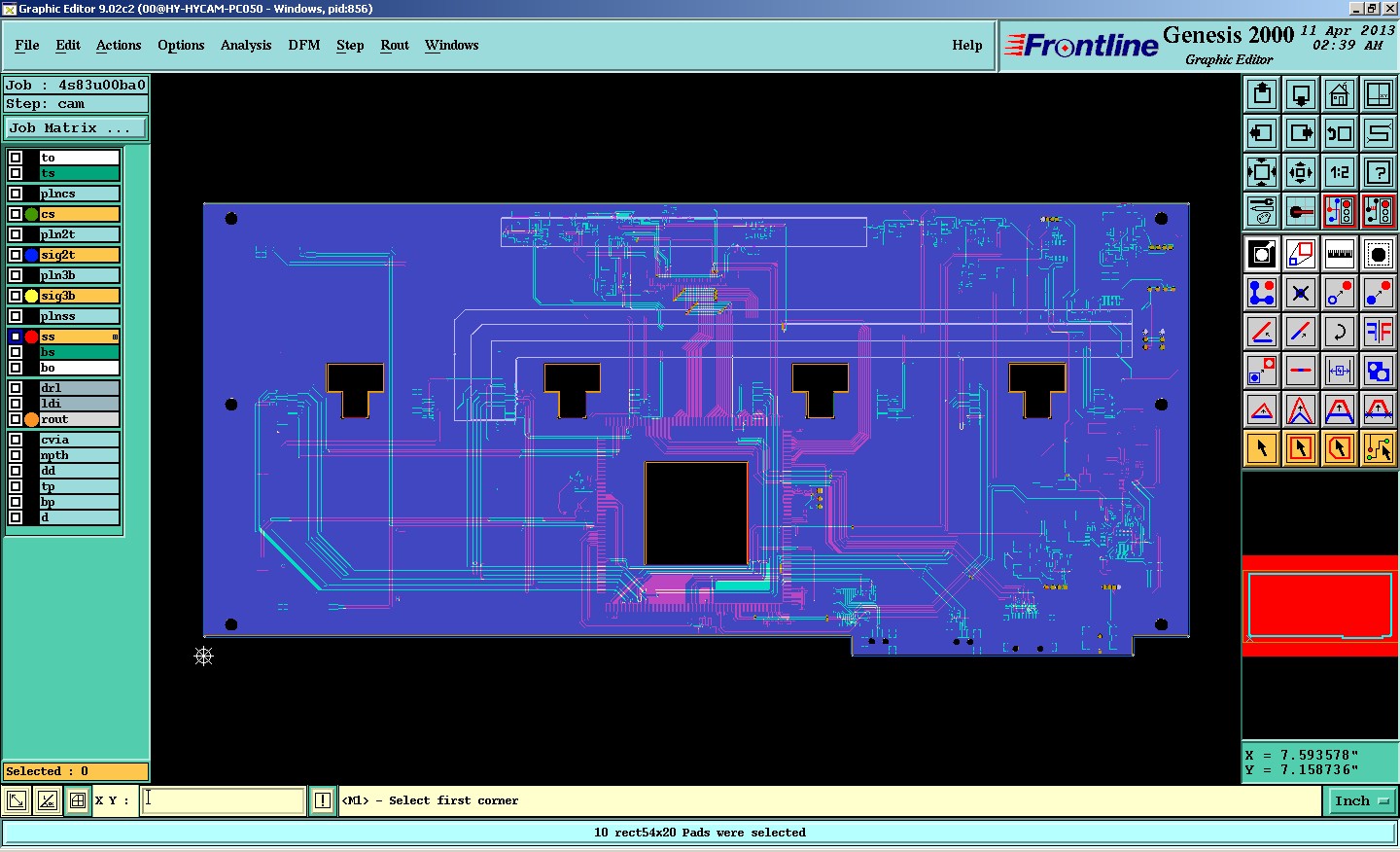Open the Help menu
This screenshot has width=1400, height=852.
point(967,45)
